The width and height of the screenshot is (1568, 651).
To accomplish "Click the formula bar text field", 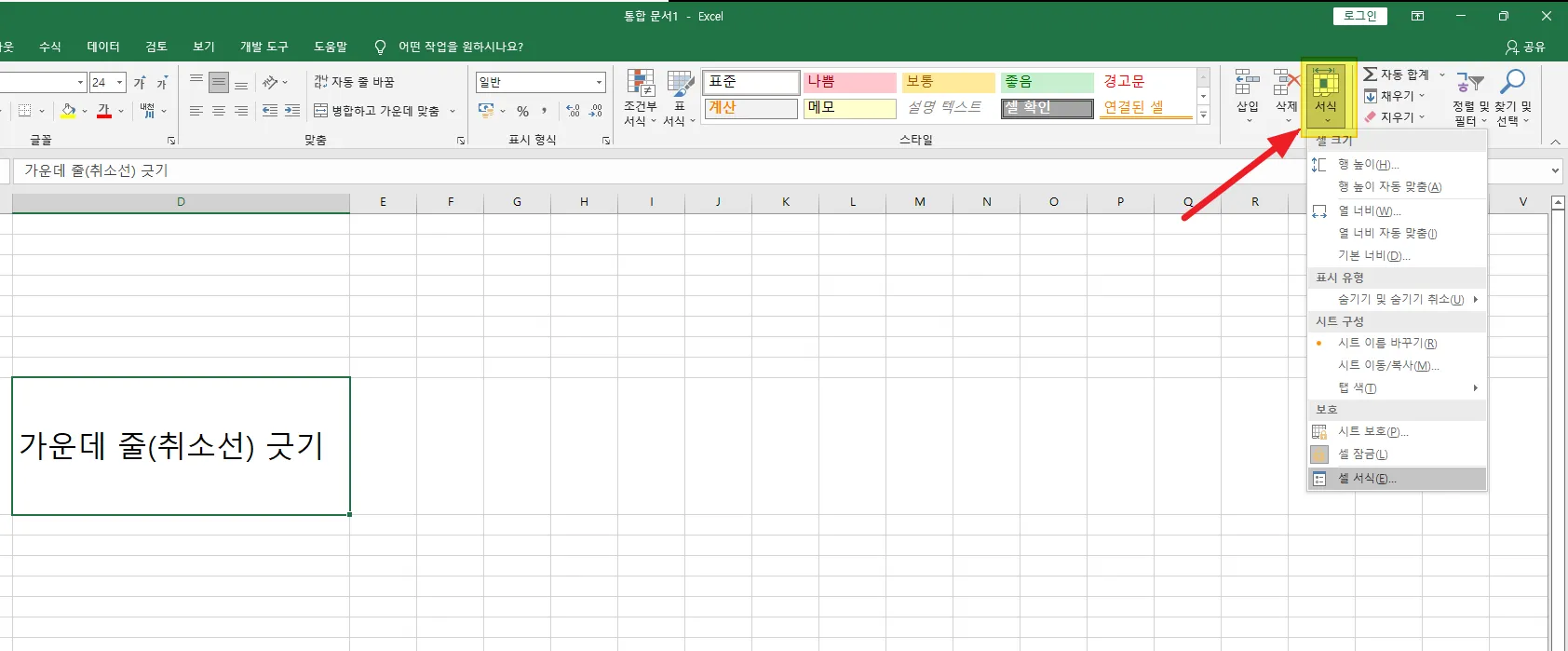I will coord(777,170).
